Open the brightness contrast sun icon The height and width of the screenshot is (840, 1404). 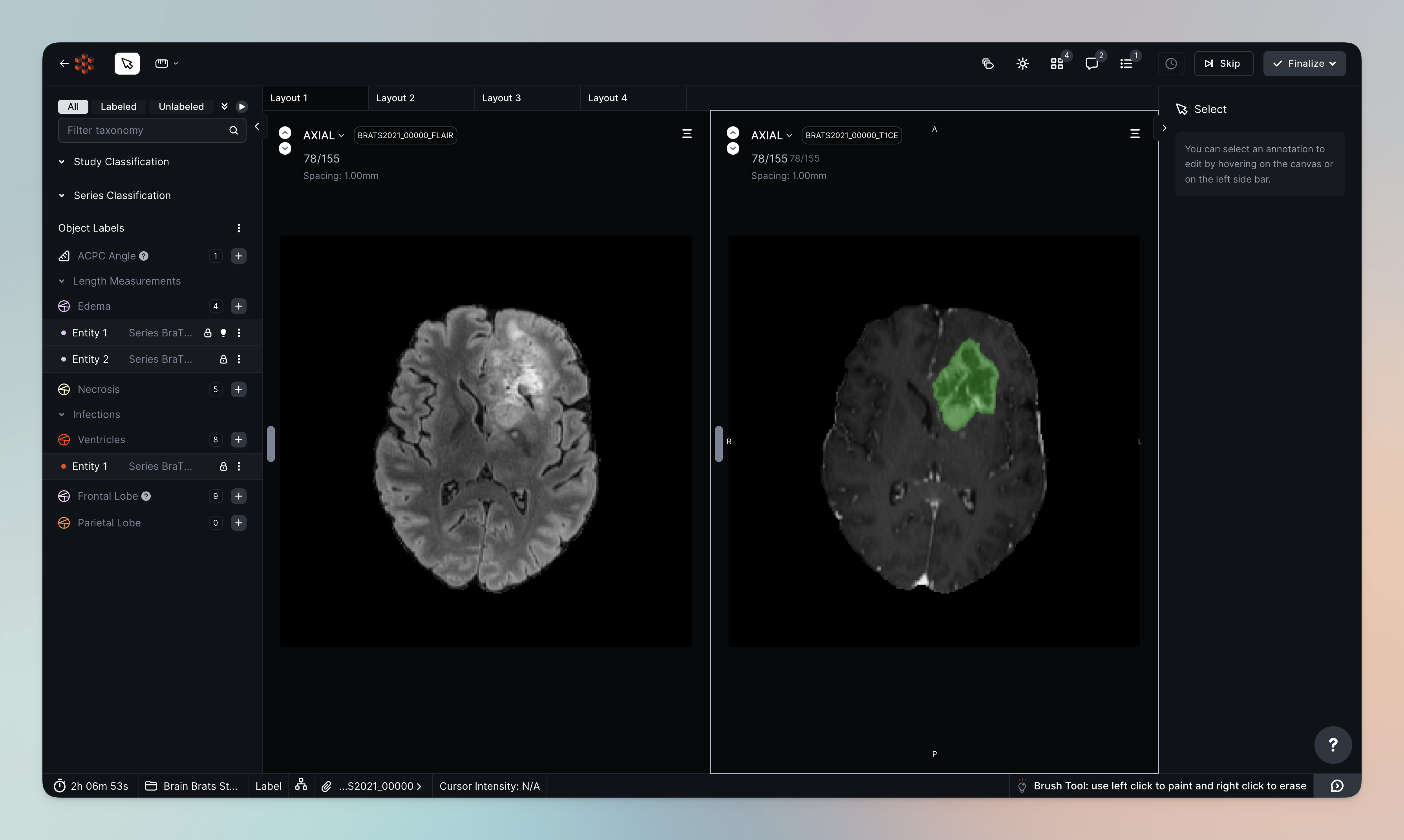[x=1022, y=64]
